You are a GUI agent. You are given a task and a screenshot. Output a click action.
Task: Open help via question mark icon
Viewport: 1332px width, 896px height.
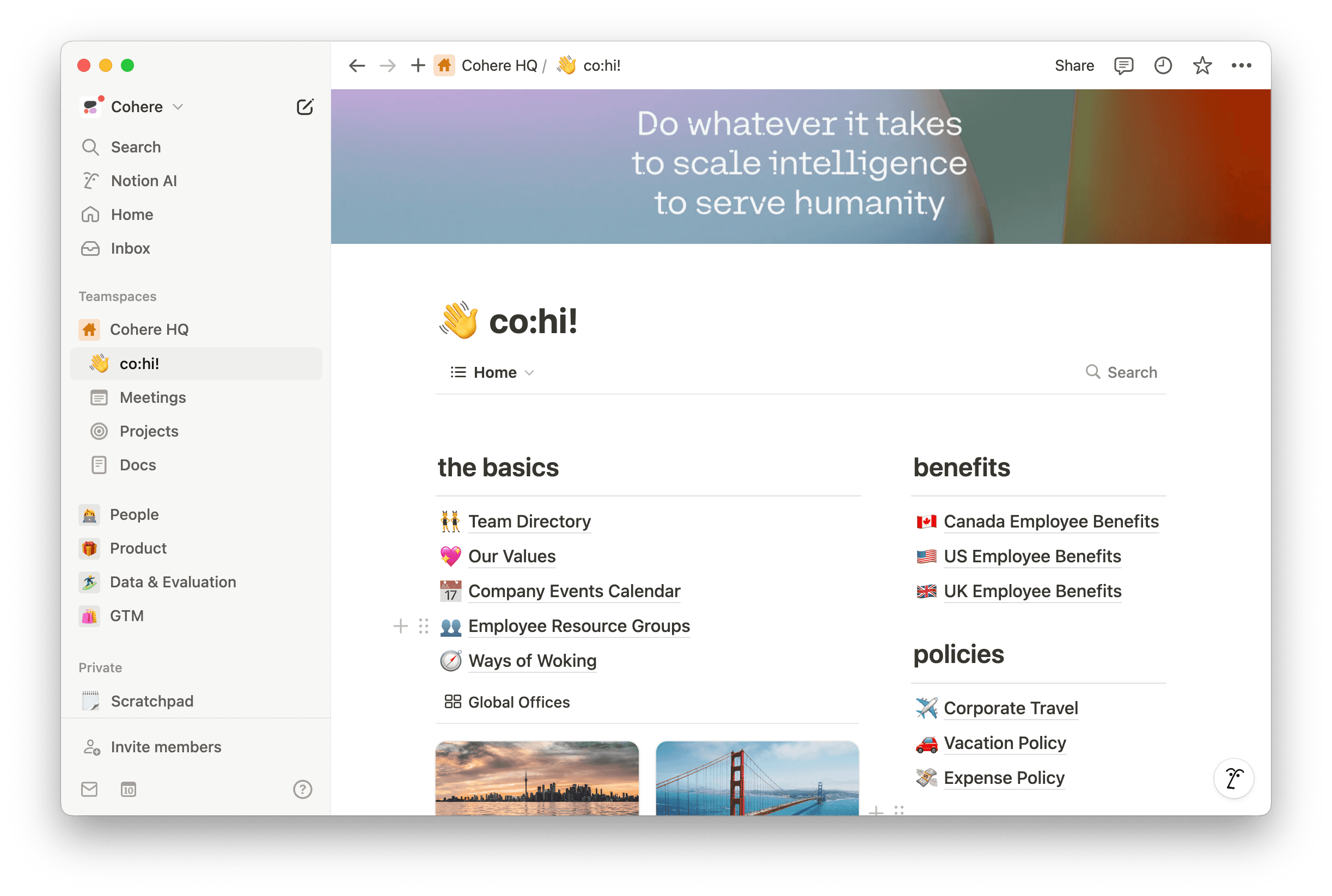[x=302, y=789]
